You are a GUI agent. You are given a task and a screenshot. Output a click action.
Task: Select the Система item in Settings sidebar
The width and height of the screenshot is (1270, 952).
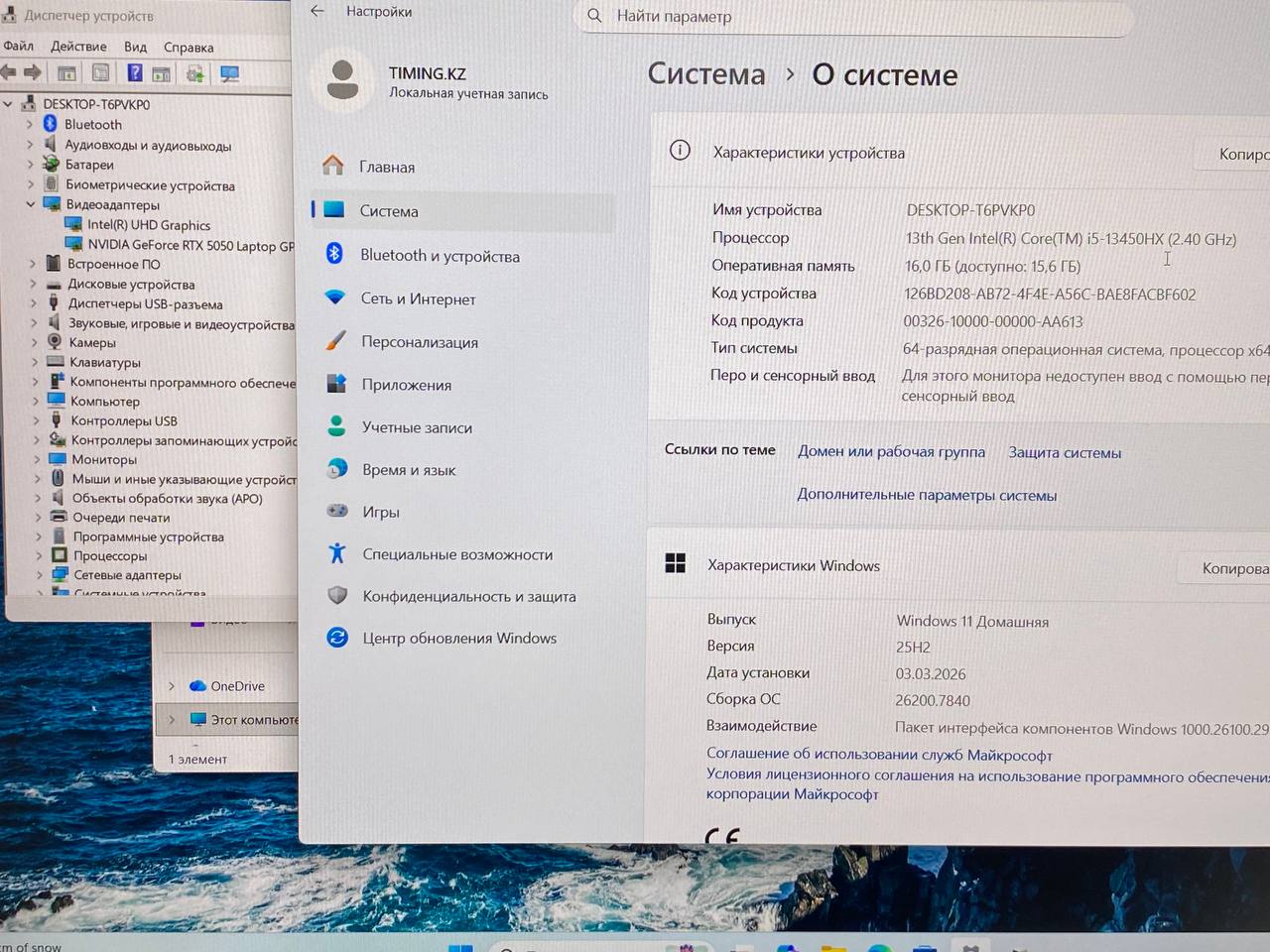462,210
